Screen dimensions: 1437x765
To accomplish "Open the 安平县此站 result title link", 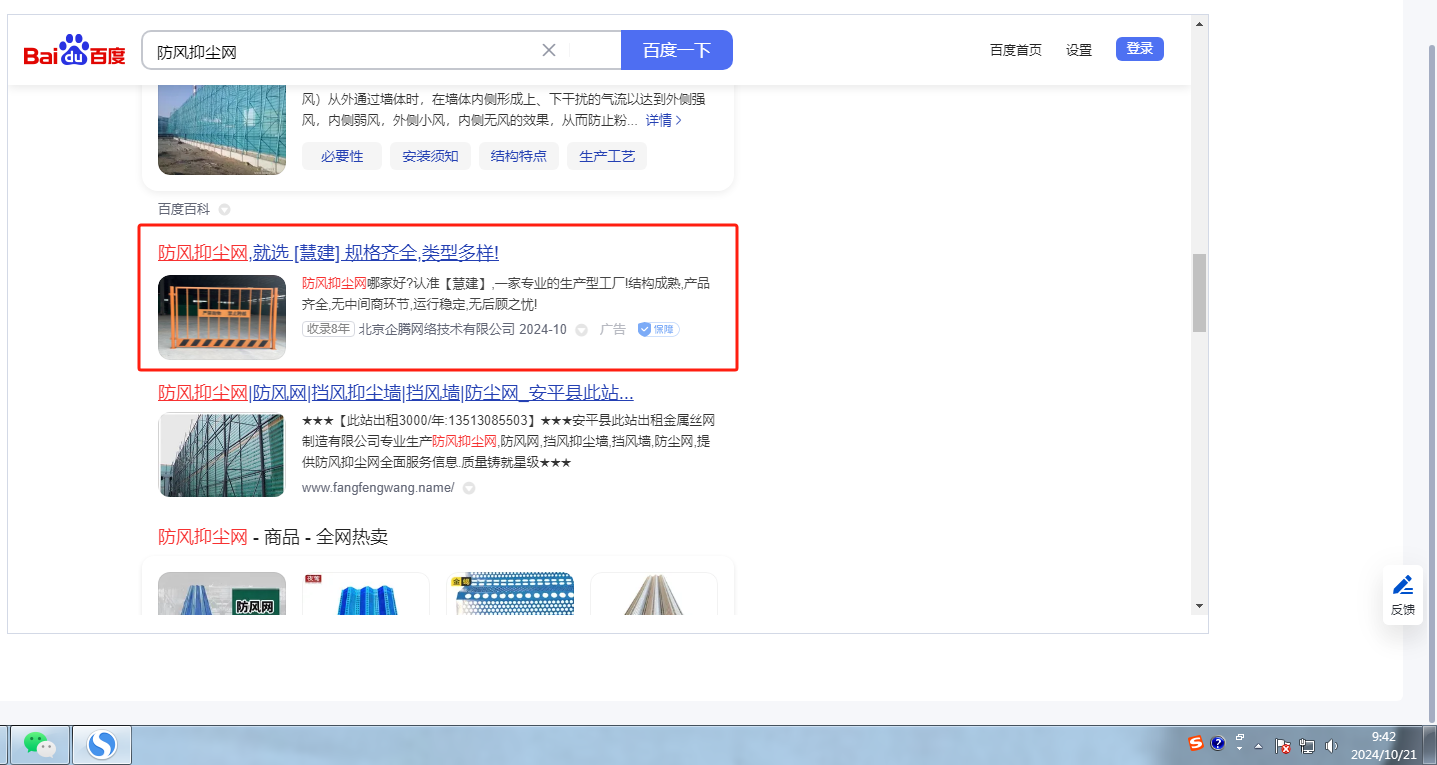I will coord(396,392).
